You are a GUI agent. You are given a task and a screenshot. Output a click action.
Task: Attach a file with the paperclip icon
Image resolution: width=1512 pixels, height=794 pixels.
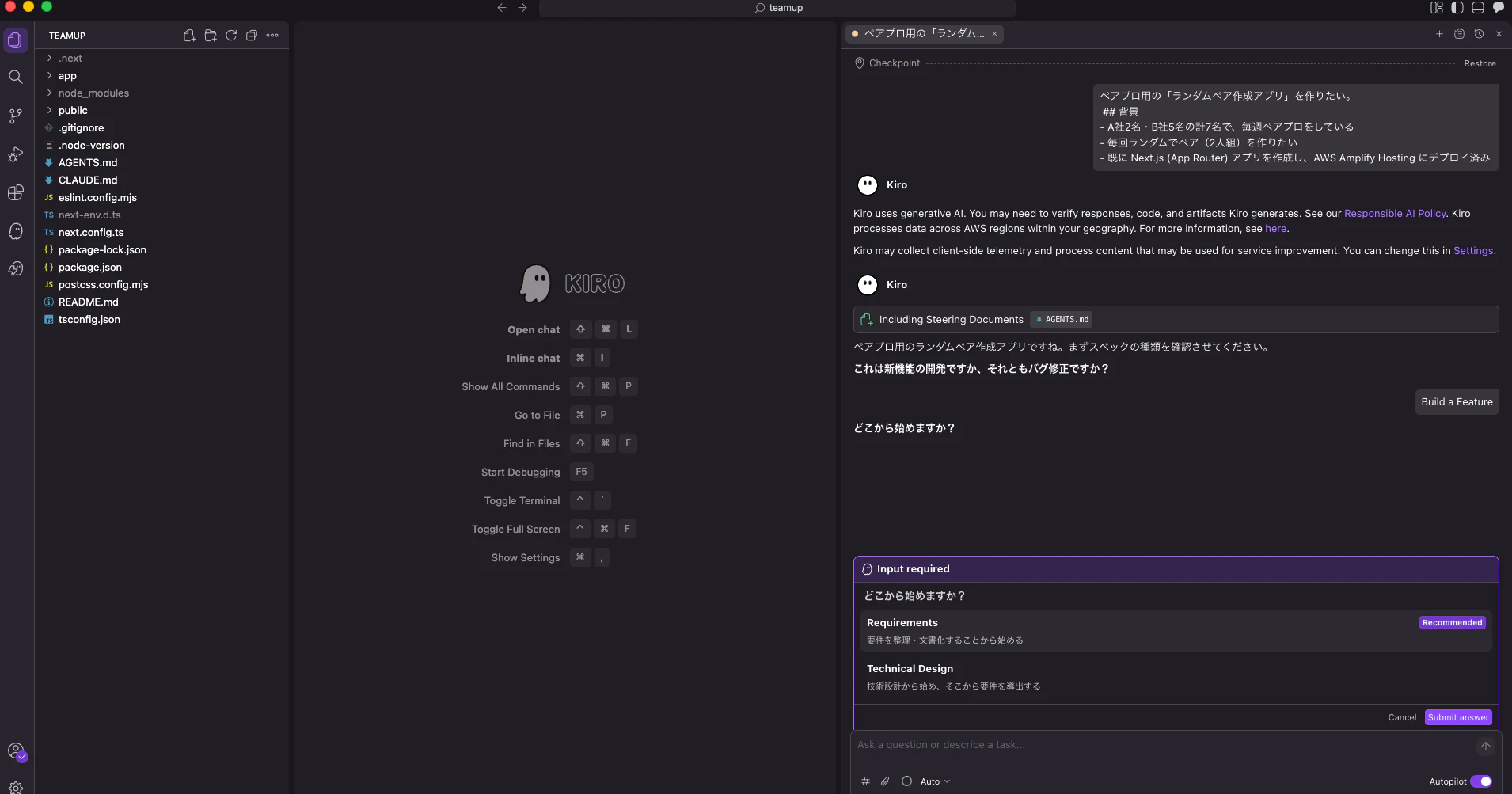pos(885,781)
